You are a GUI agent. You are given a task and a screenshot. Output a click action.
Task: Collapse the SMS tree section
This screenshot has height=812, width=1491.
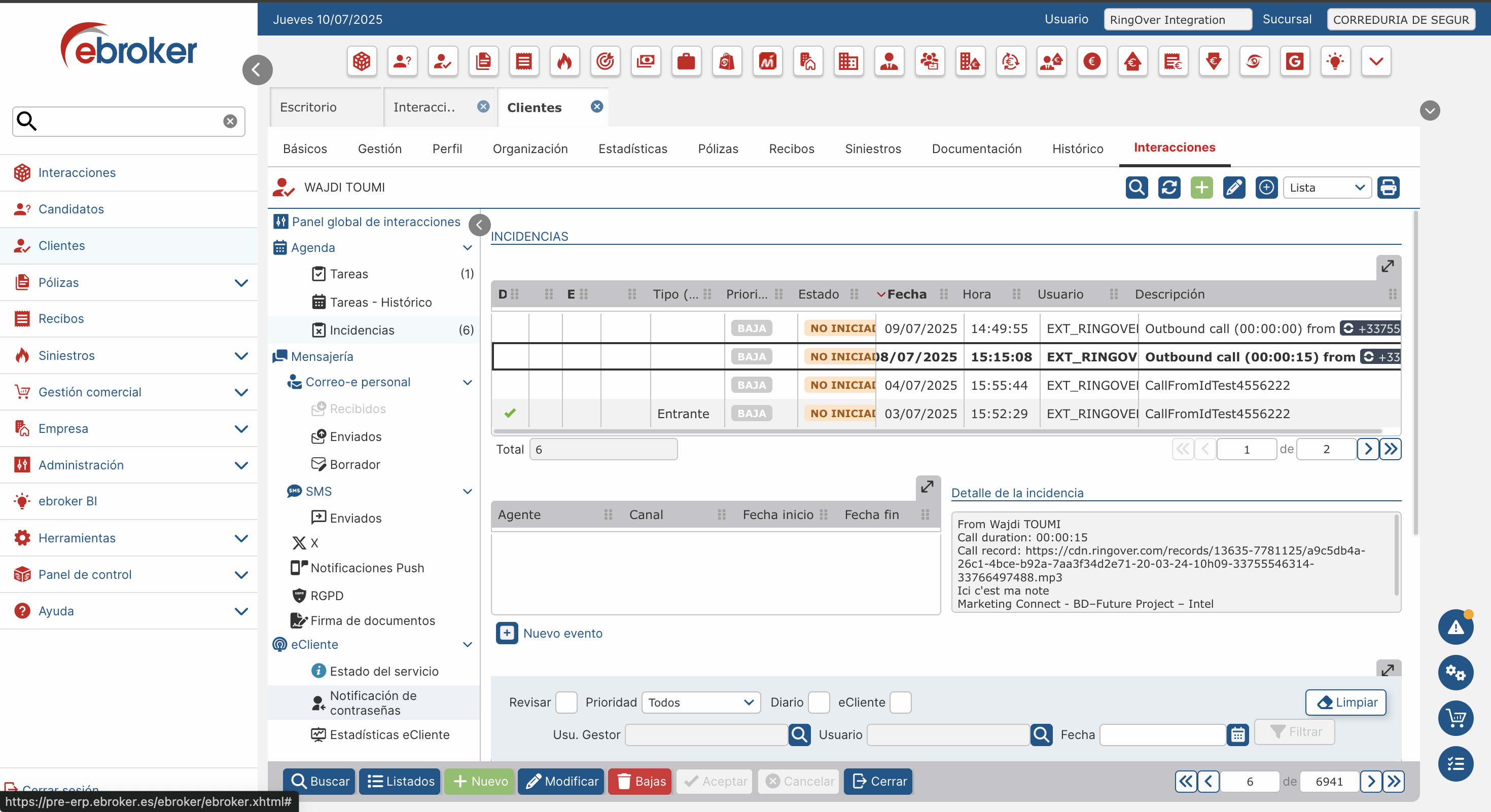point(468,492)
